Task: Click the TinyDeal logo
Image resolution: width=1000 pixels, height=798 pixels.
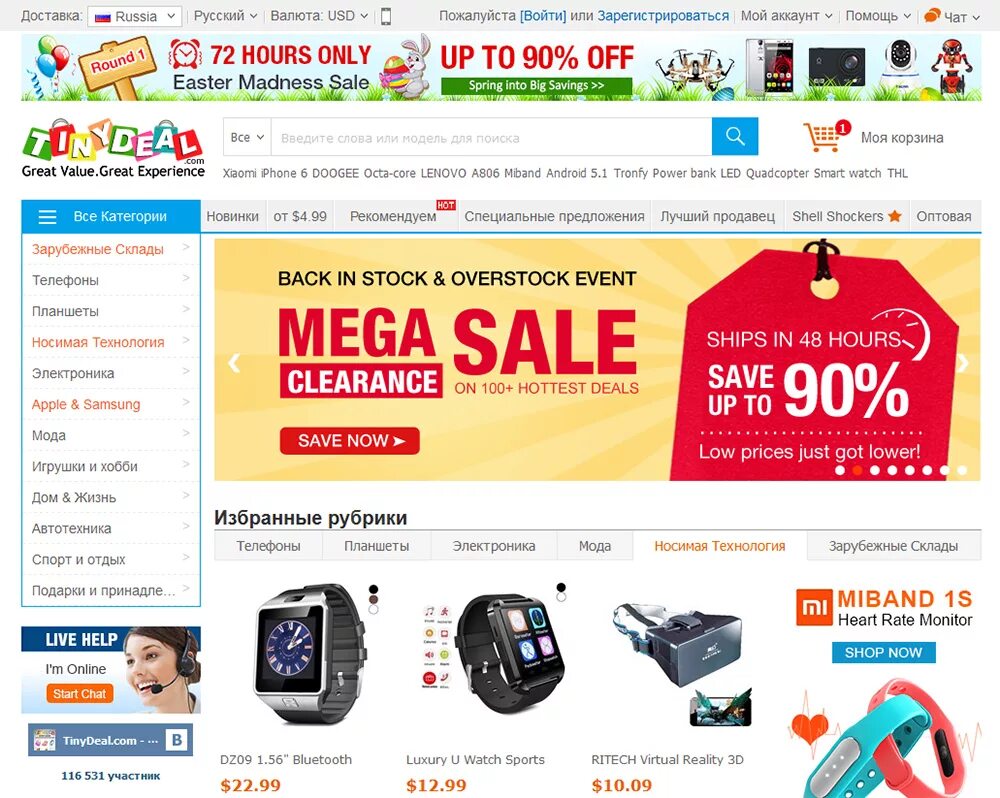Action: coord(113,148)
